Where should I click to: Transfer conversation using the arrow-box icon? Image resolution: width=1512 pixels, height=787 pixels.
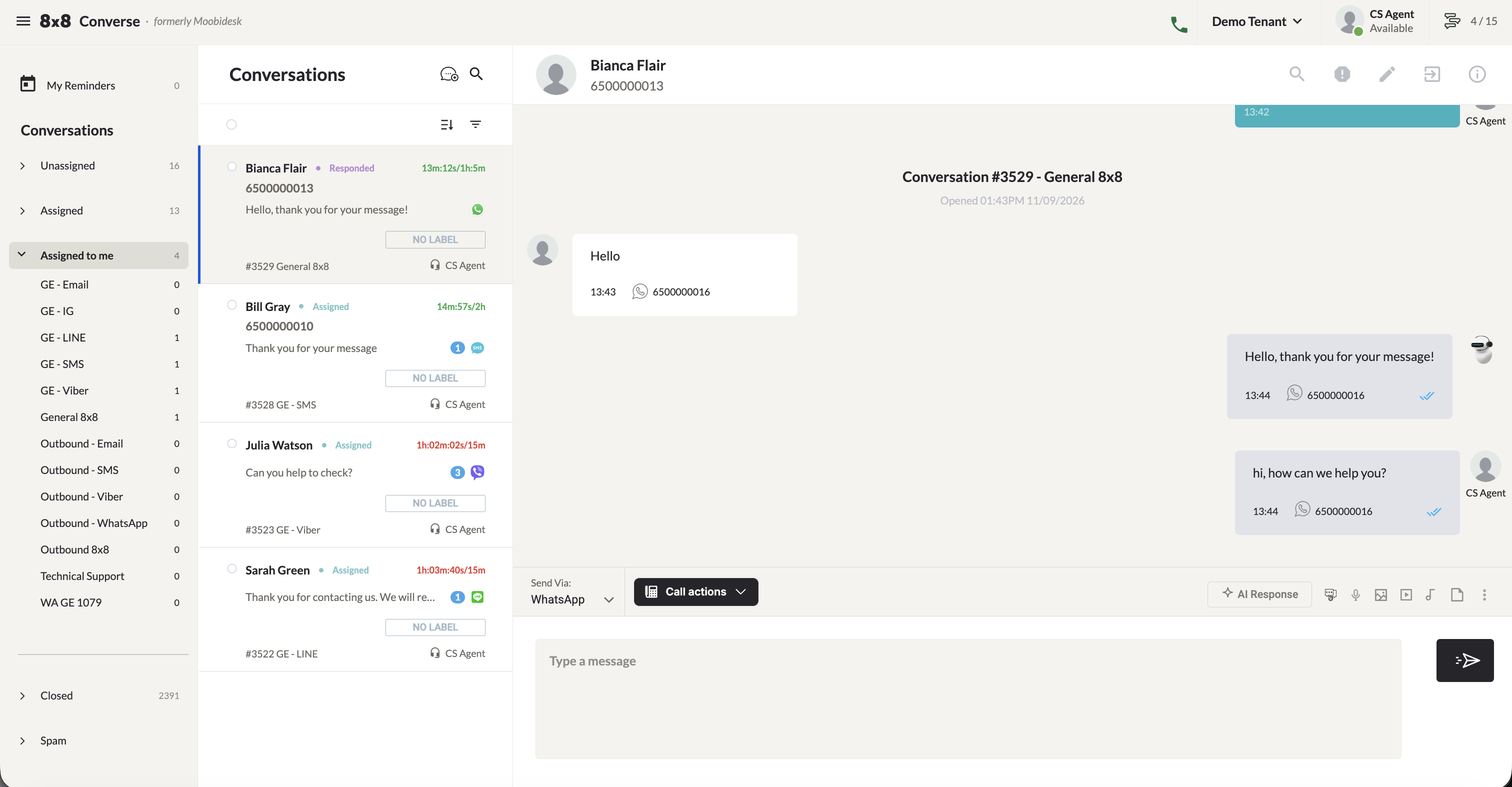pos(1432,74)
